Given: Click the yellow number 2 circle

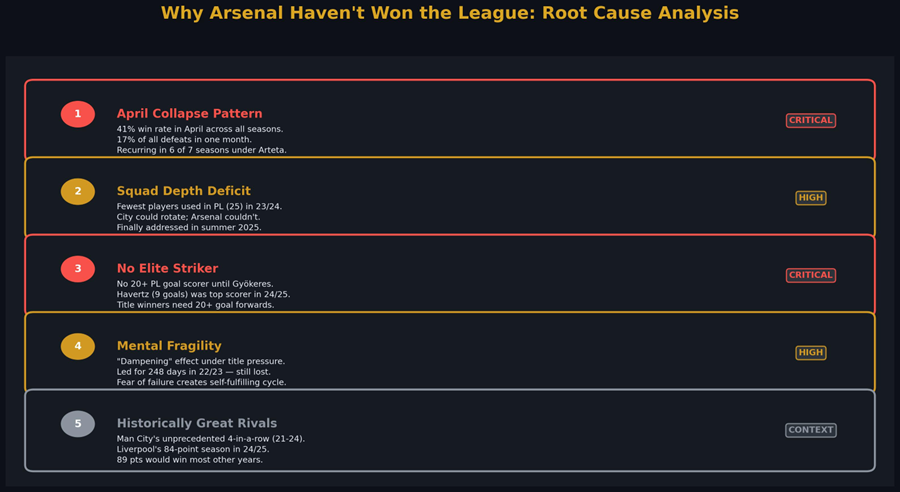Looking at the screenshot, I should [x=78, y=191].
